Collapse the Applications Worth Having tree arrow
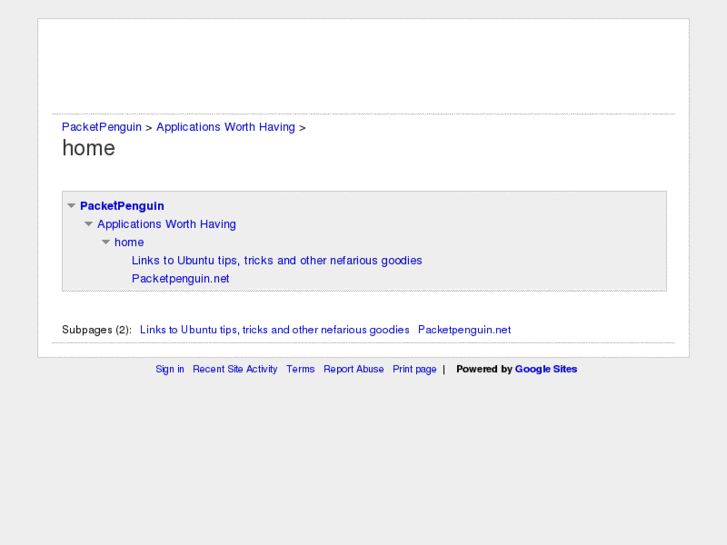 (x=89, y=224)
